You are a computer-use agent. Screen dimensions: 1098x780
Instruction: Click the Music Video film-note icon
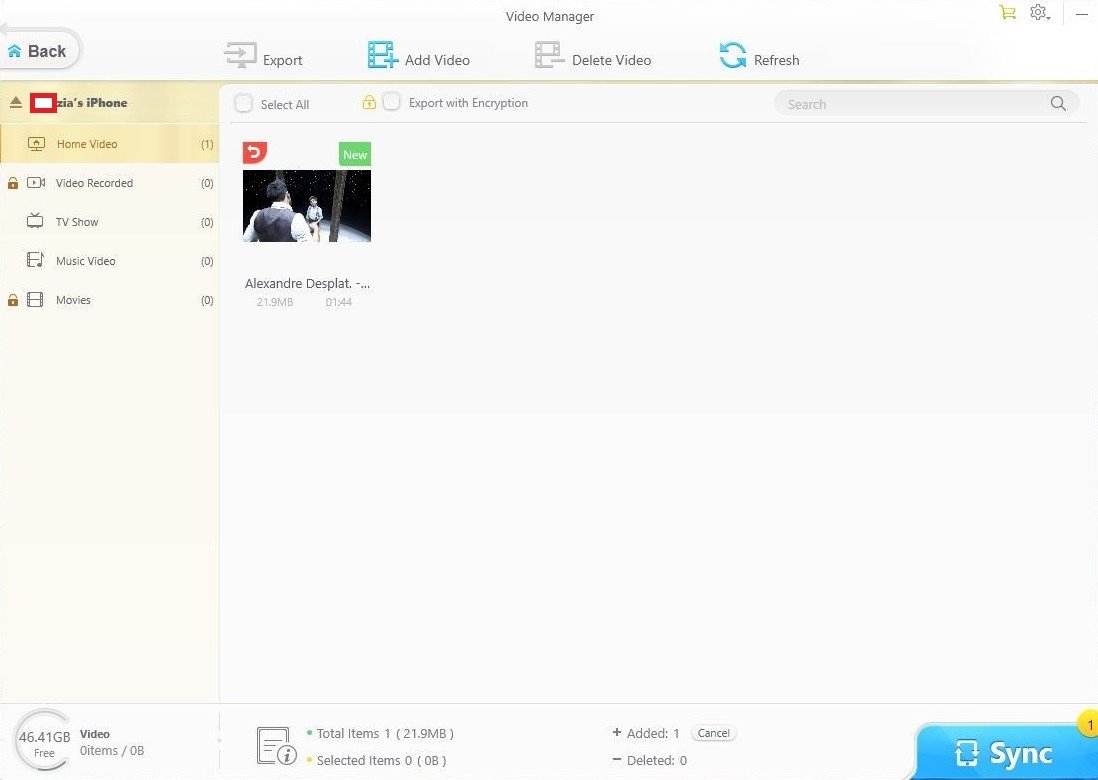tap(35, 260)
